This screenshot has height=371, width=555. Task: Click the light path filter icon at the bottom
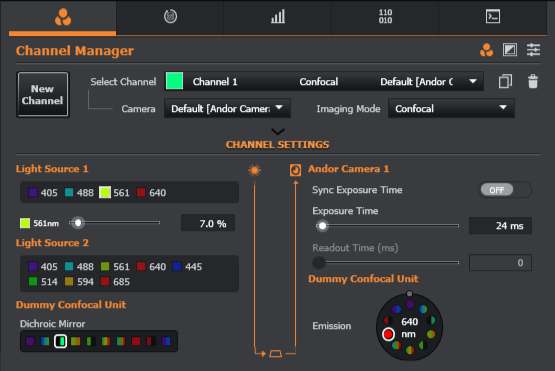(x=275, y=353)
